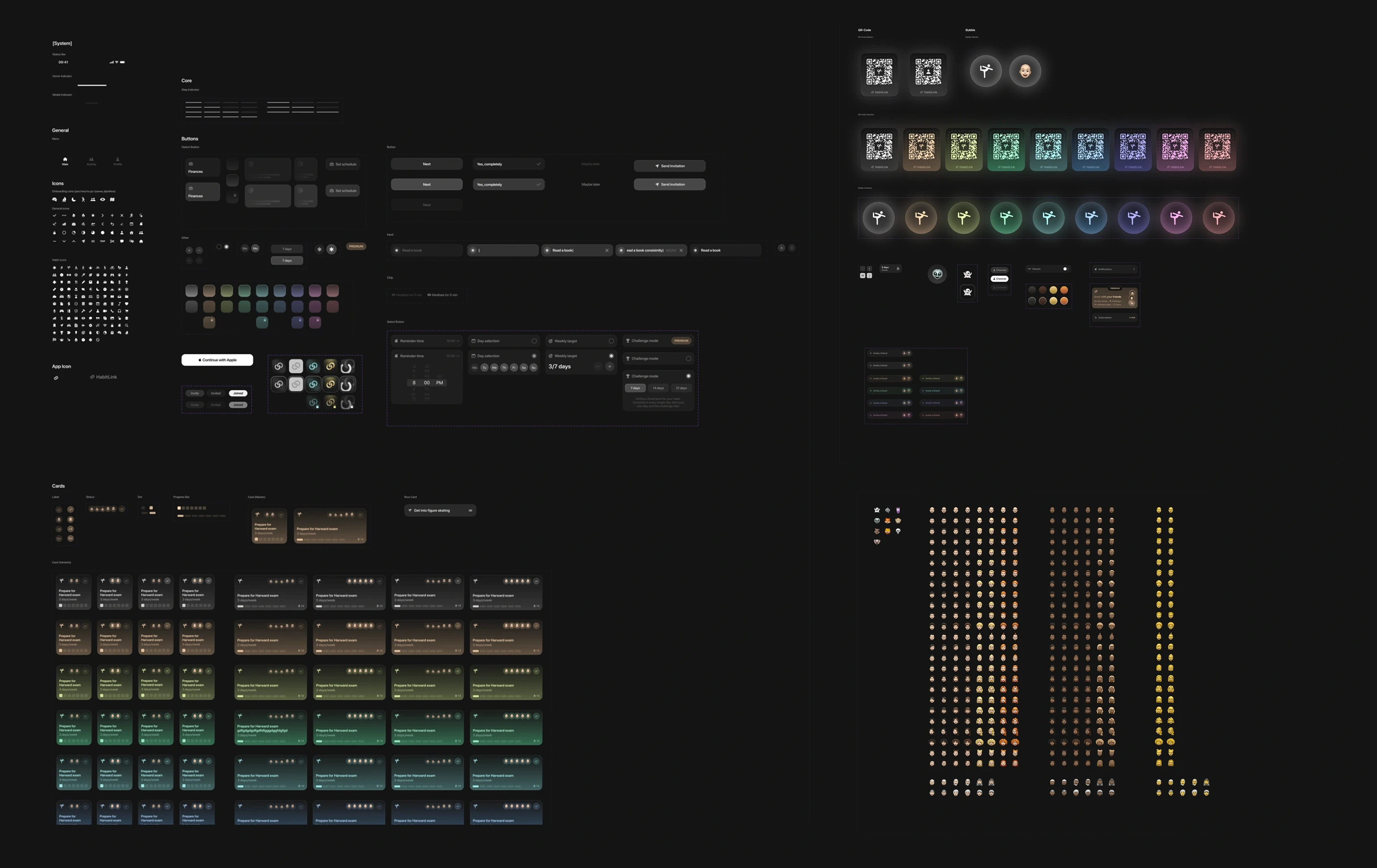Select the tan-colored stretching figure bubble
This screenshot has width=1377, height=868.
921,218
